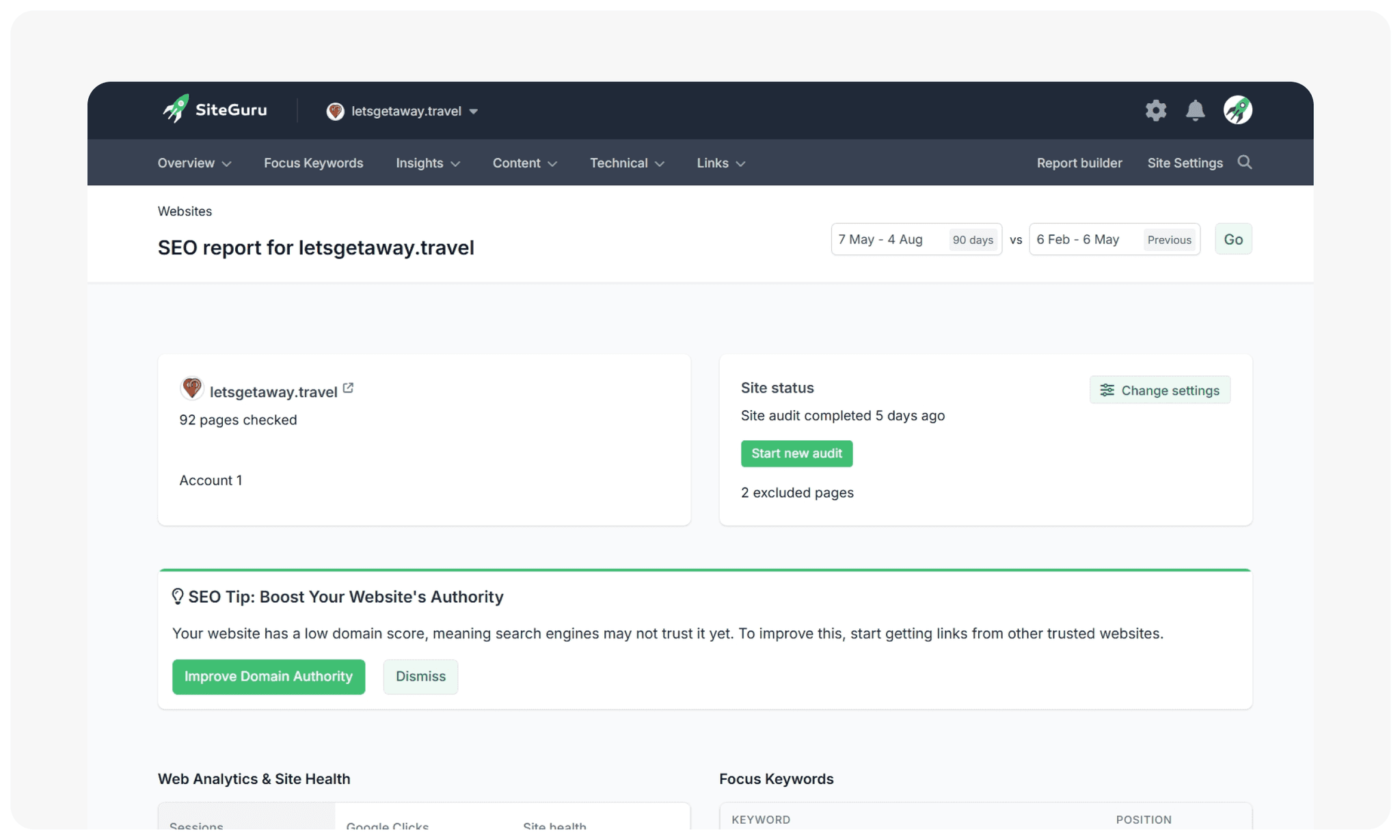Viewport: 1400px width, 840px height.
Task: Click the user avatar rocket icon
Action: 1237,110
